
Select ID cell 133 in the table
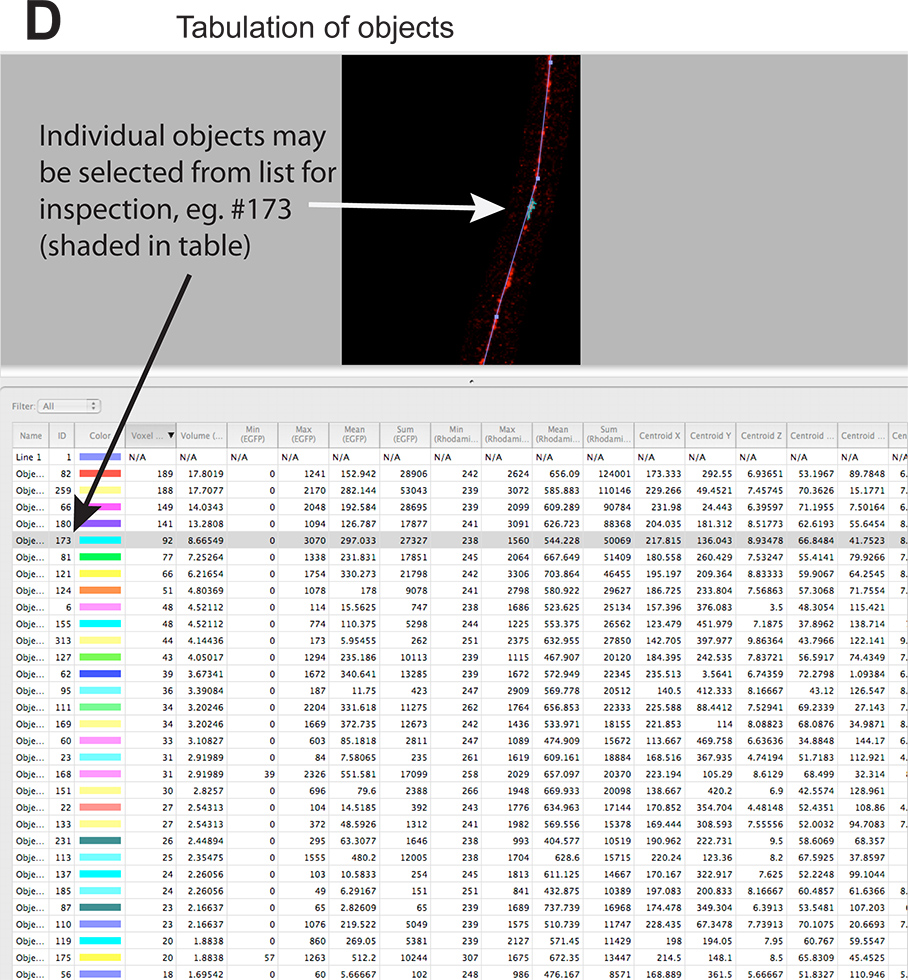point(63,824)
